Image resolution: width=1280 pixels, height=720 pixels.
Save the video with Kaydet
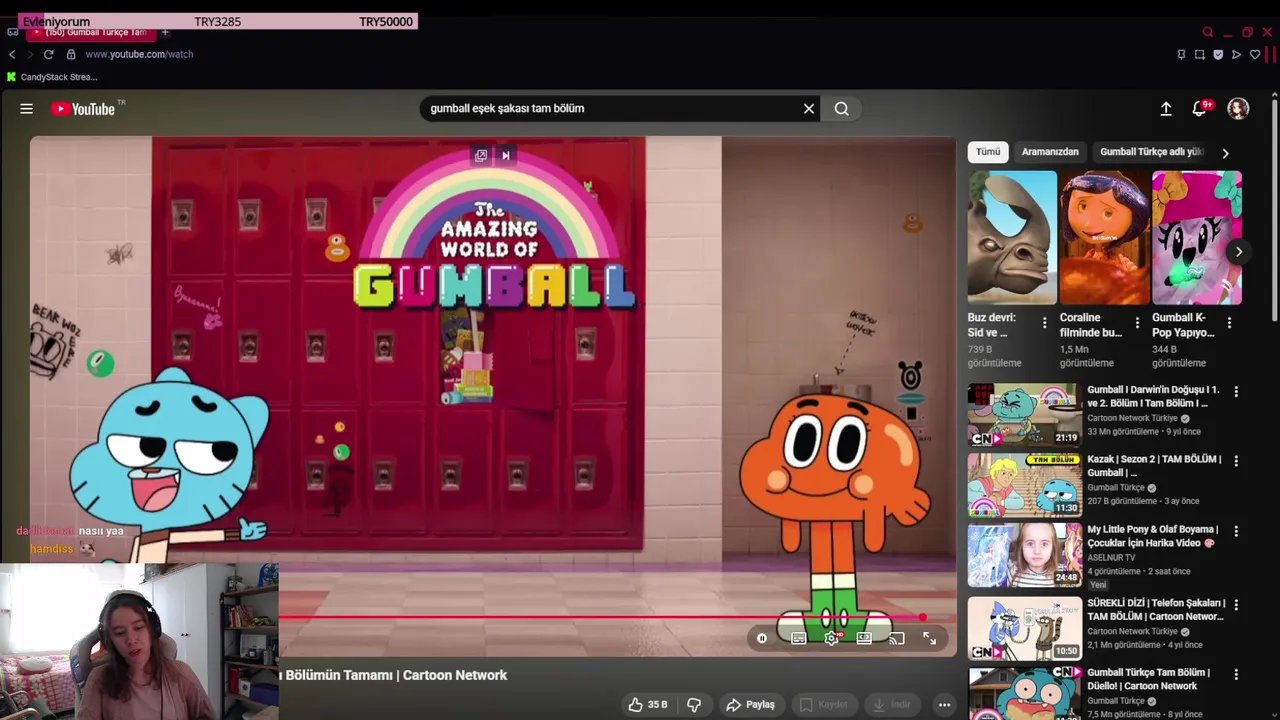824,705
